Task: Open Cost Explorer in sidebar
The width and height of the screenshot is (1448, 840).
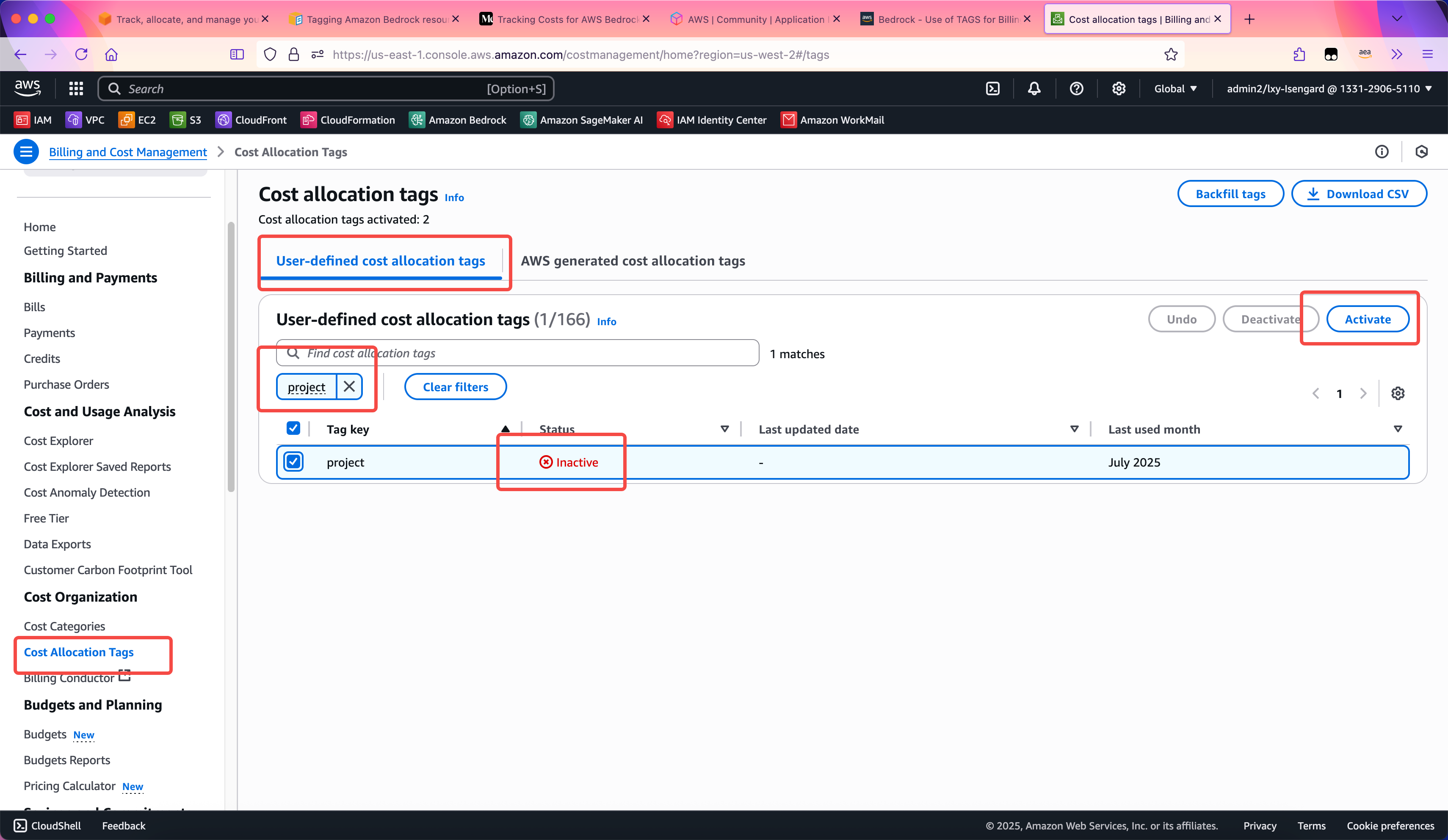Action: point(58,441)
